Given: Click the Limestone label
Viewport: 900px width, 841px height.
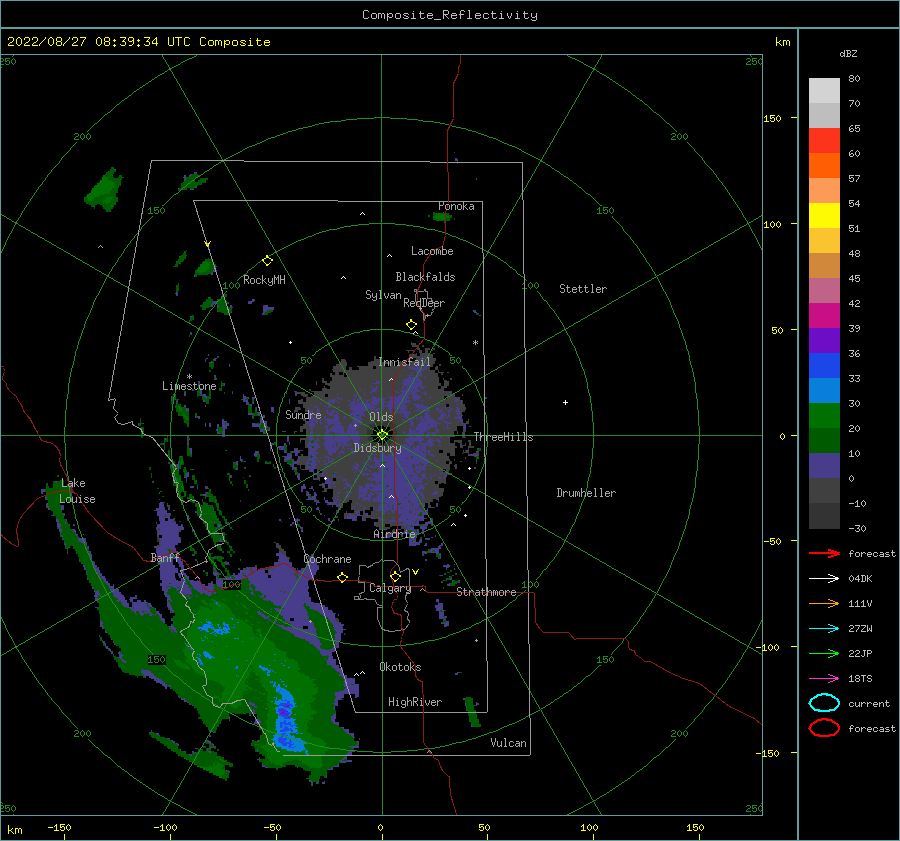Looking at the screenshot, I should pos(189,386).
